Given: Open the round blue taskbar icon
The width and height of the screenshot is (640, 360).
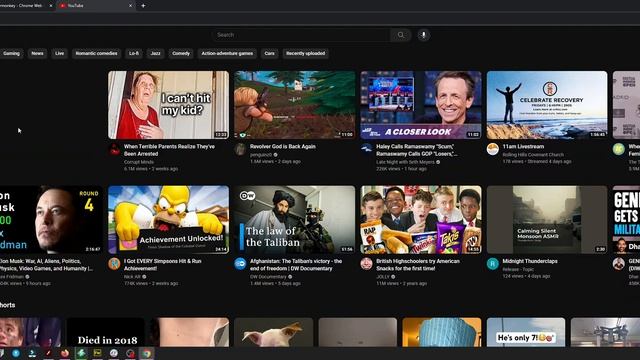Looking at the screenshot, I should coord(16,353).
